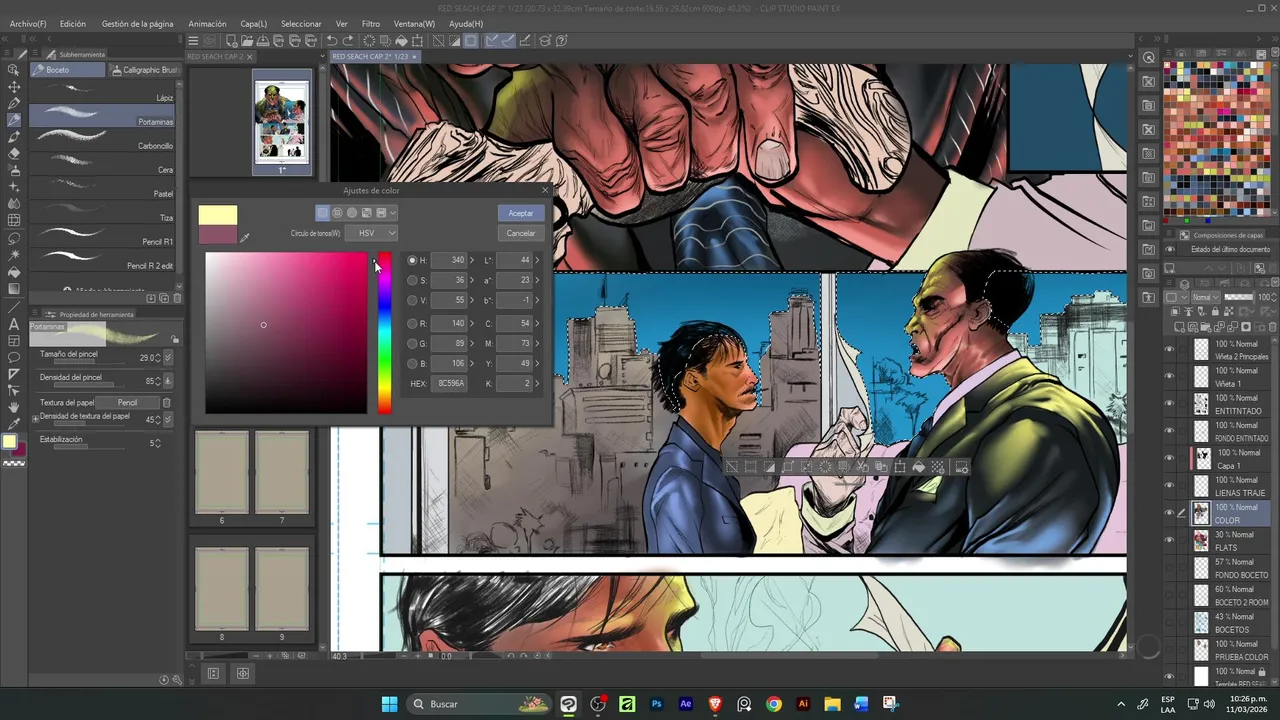Click the Cancelar button
The width and height of the screenshot is (1280, 720).
click(x=520, y=233)
